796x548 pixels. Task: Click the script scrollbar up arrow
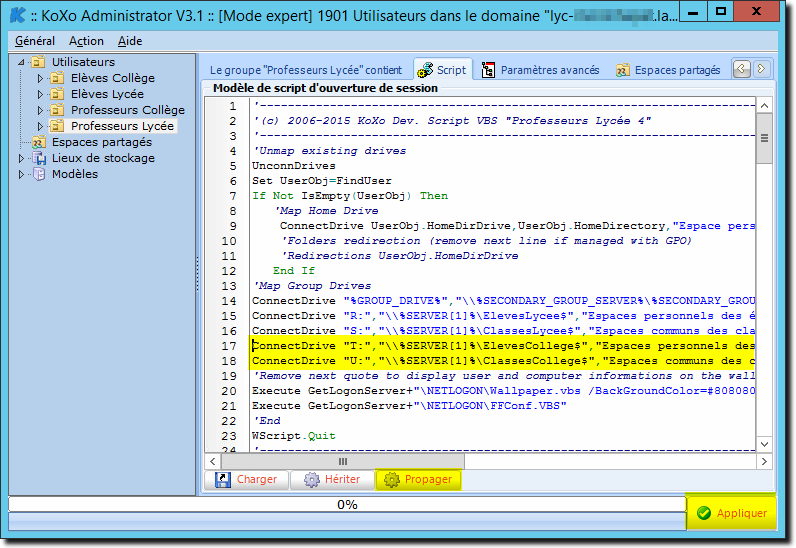tap(764, 106)
